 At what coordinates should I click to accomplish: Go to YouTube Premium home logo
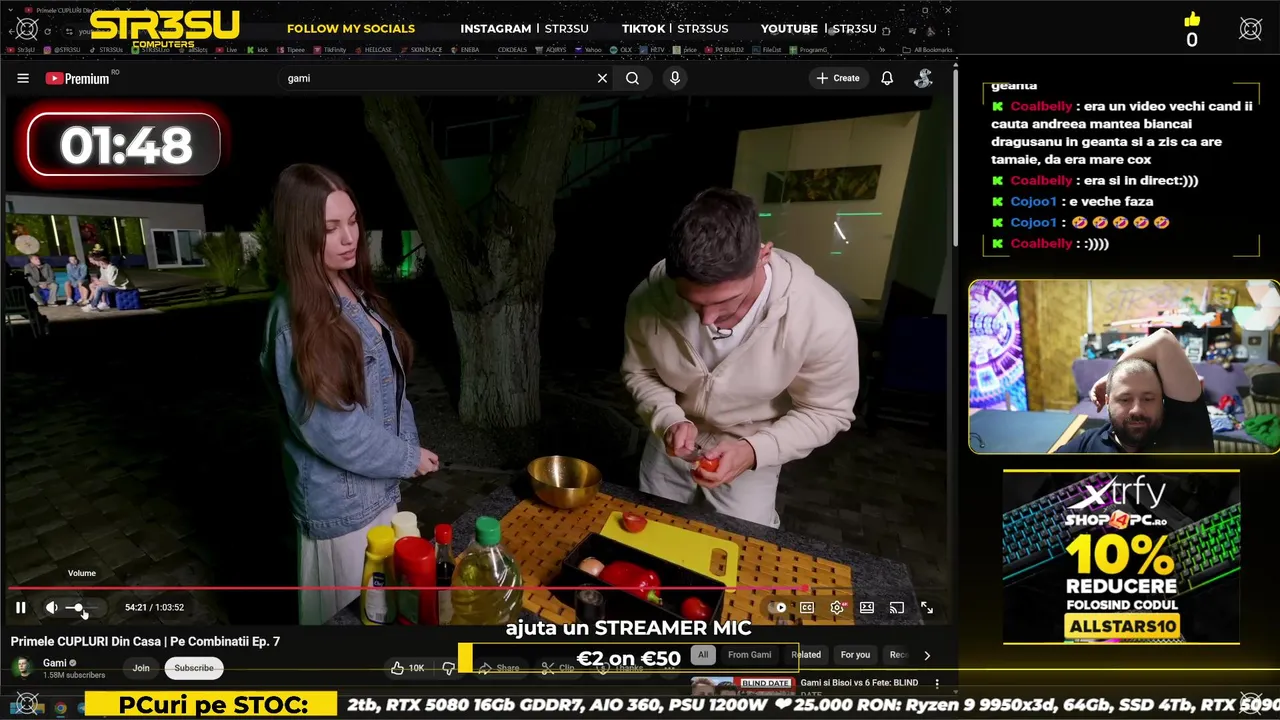tap(78, 78)
